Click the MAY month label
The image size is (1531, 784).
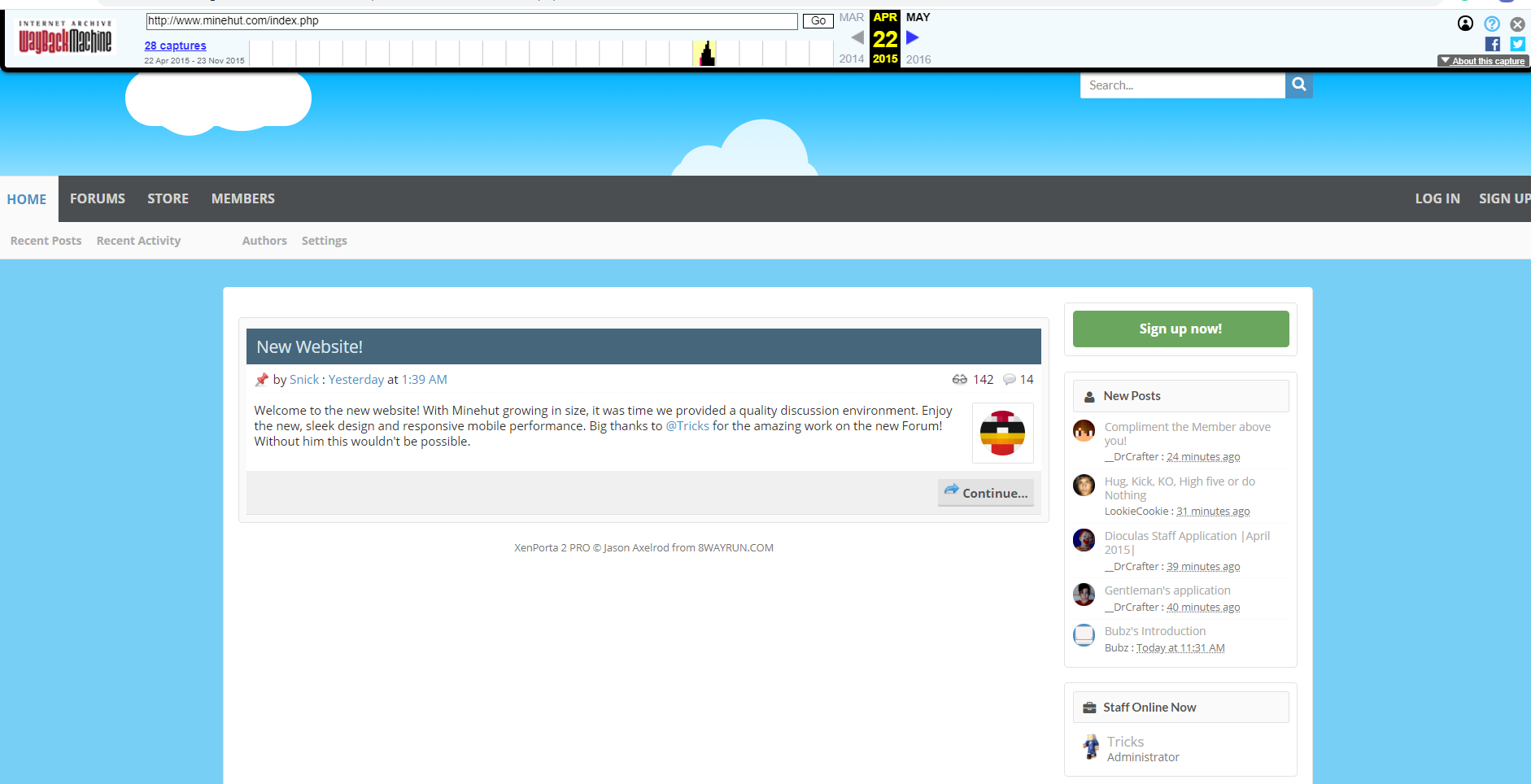[918, 17]
